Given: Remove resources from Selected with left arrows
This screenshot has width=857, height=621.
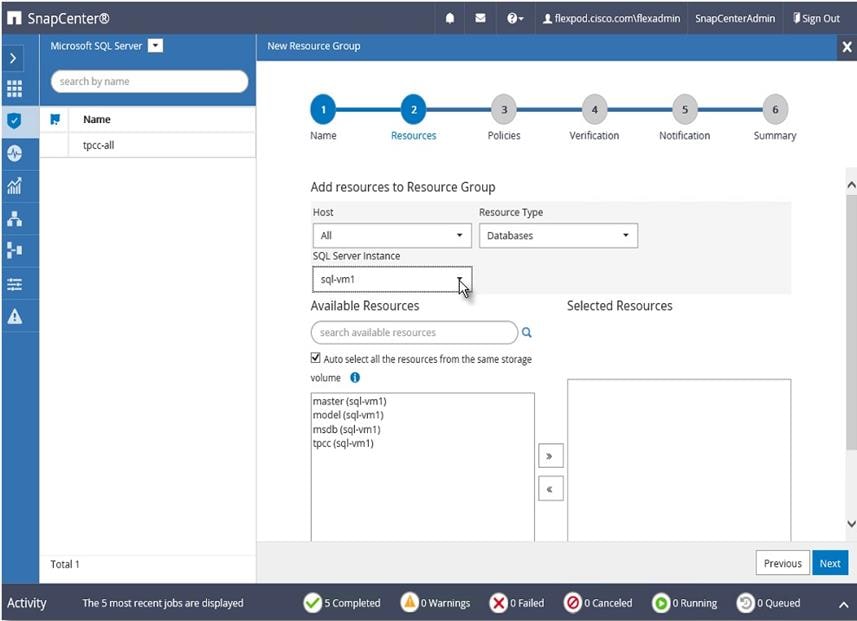Looking at the screenshot, I should 550,489.
